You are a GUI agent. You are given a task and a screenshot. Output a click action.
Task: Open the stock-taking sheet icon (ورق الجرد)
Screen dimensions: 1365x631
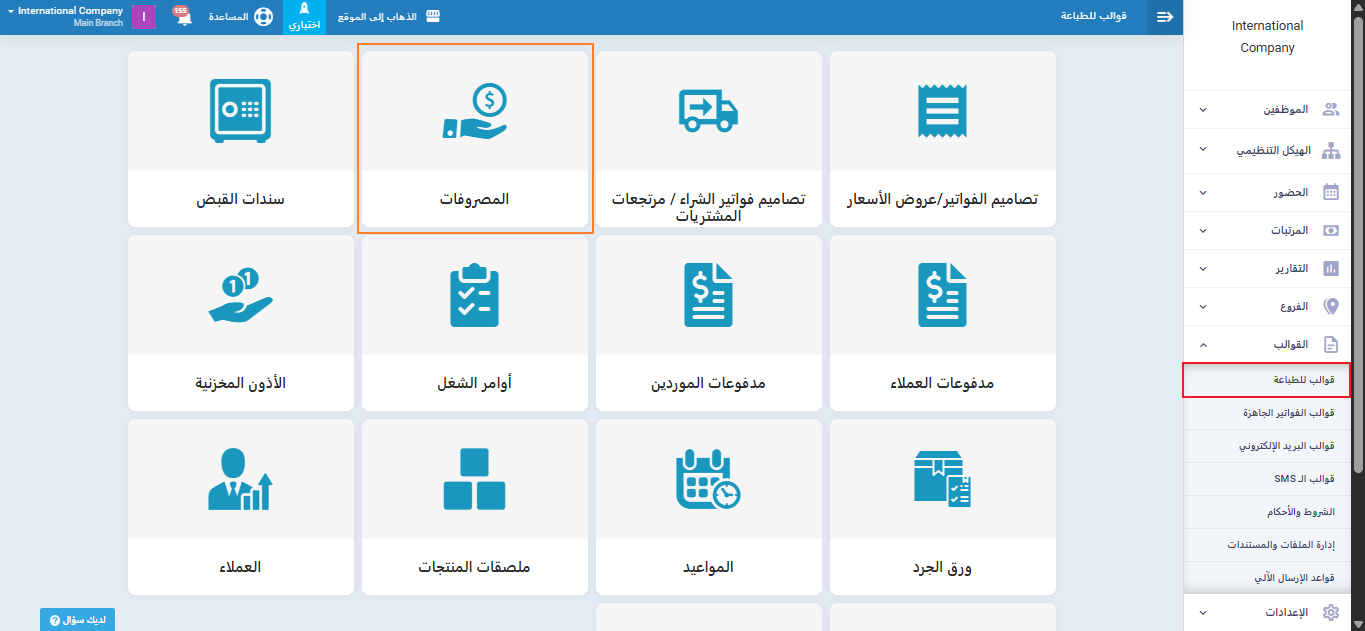point(942,480)
